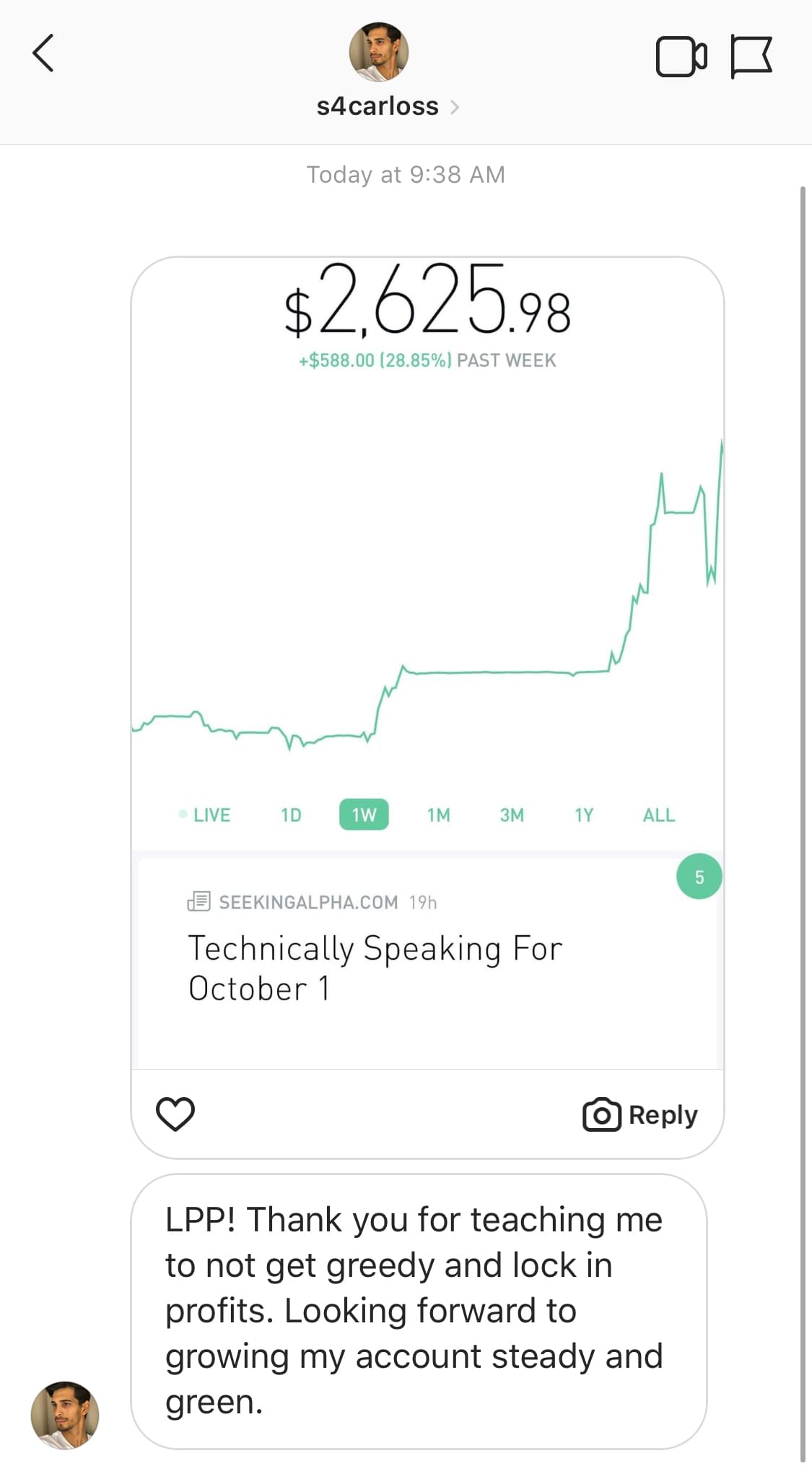Screen dimensions: 812x1469
Task: Open the profile picture in header
Action: (x=379, y=52)
